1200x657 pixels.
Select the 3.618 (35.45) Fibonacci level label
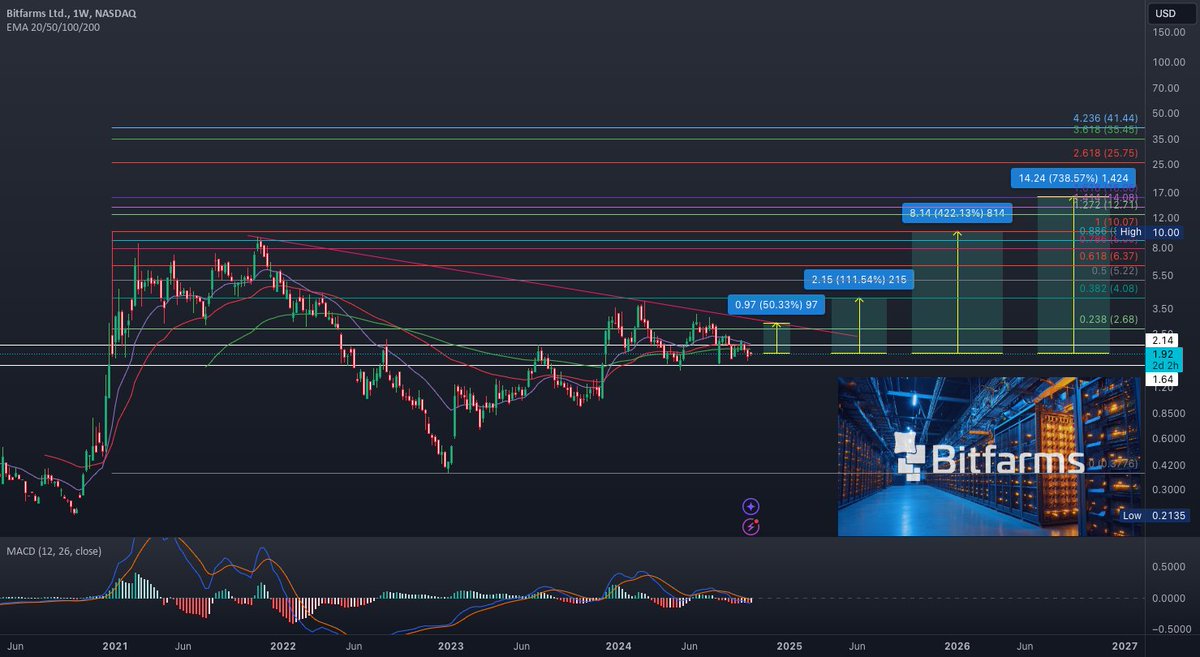pyautogui.click(x=1106, y=129)
